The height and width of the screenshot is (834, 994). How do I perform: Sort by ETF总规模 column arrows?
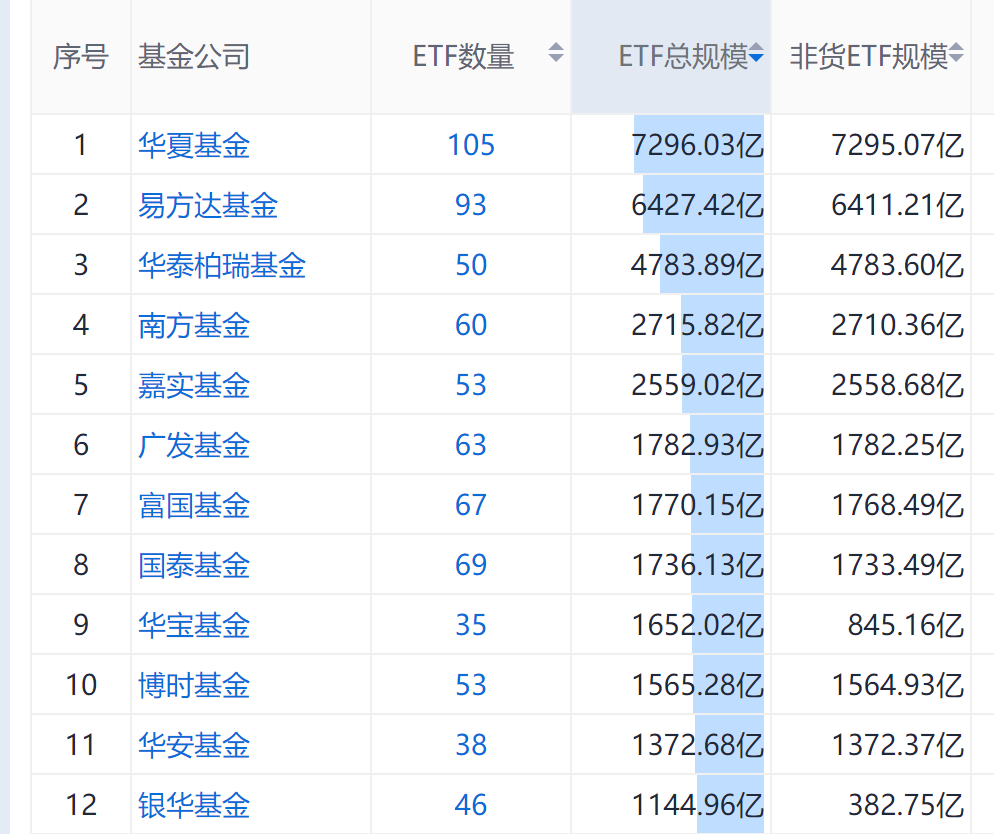[756, 53]
